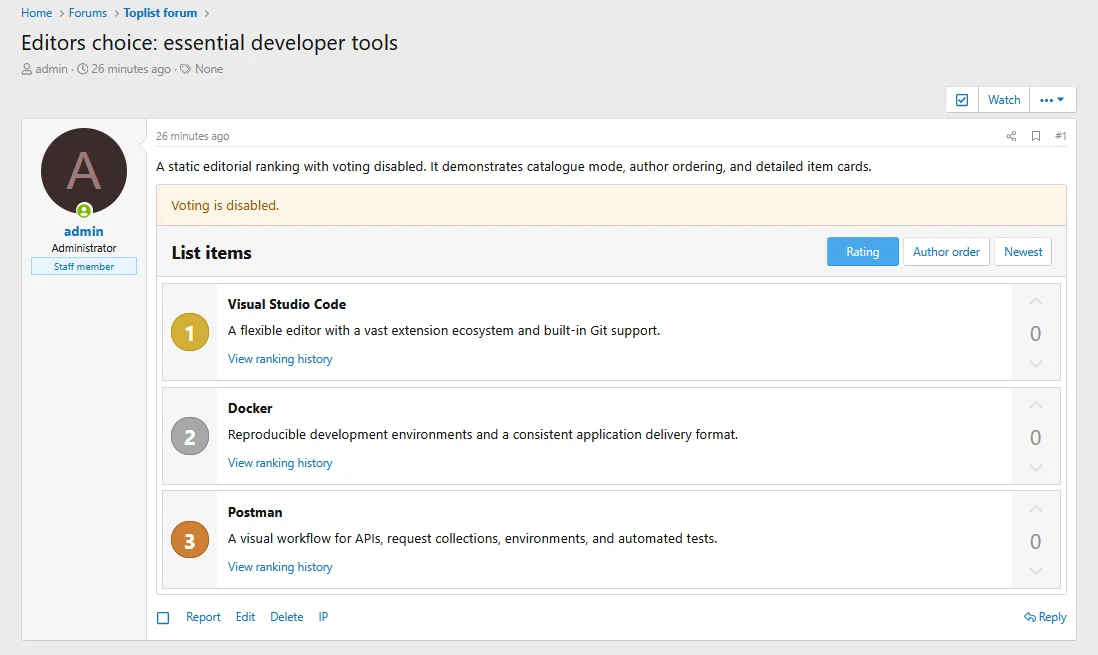This screenshot has height=655, width=1098.
Task: Reply to the post
Action: tap(1045, 616)
